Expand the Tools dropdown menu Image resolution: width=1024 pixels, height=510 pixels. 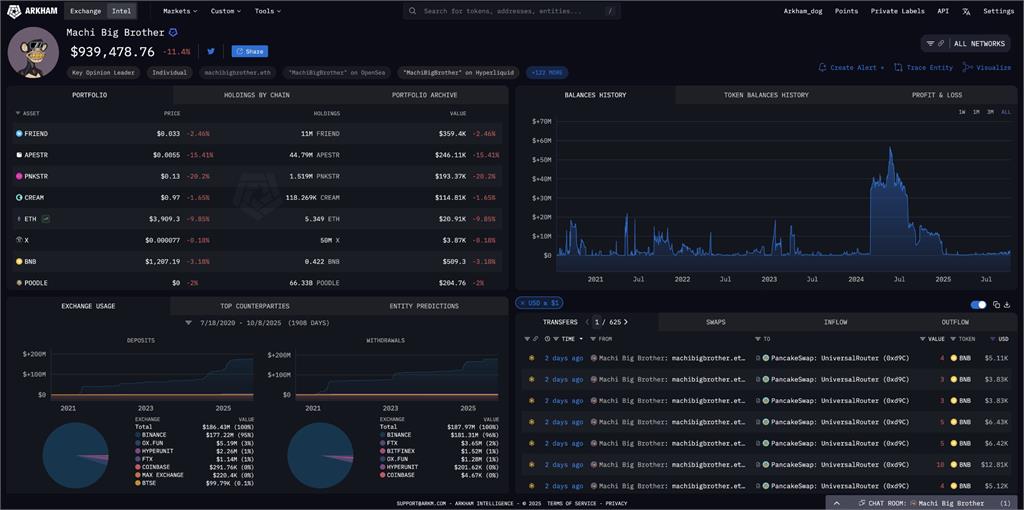pyautogui.click(x=267, y=11)
